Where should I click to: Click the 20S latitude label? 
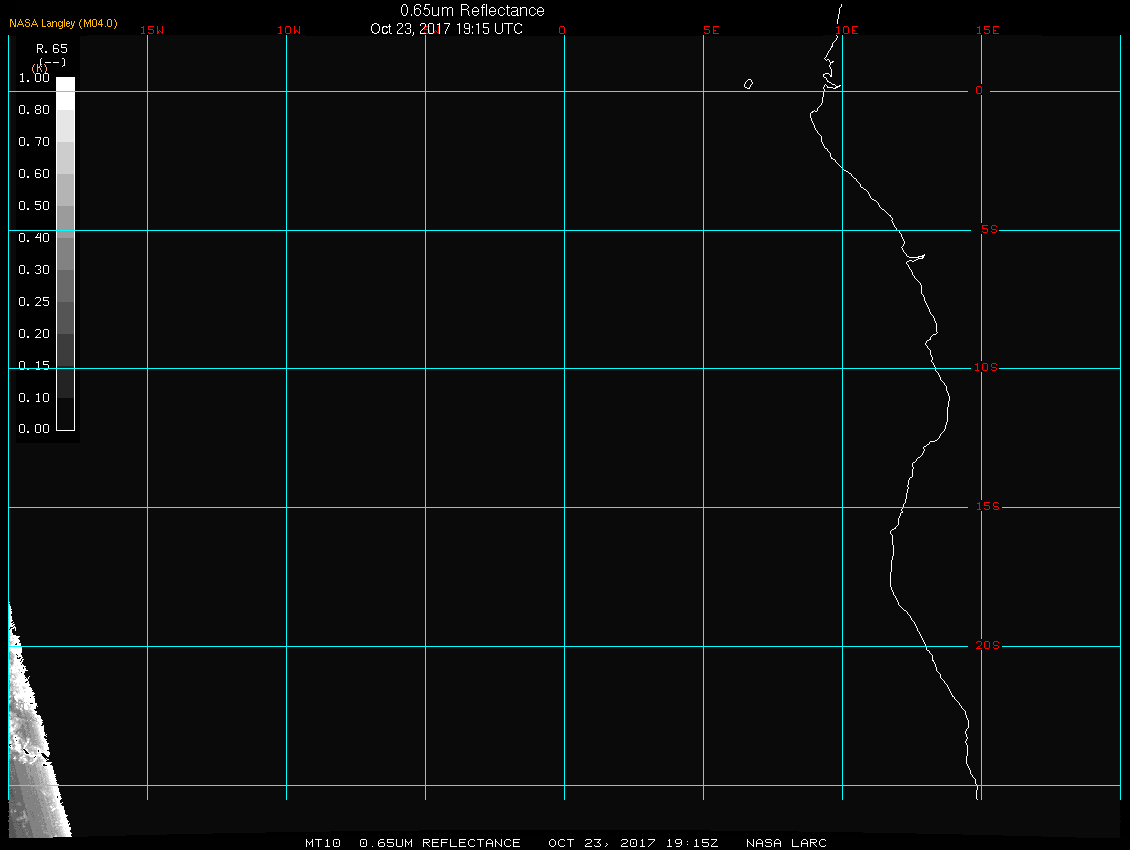pyautogui.click(x=987, y=645)
